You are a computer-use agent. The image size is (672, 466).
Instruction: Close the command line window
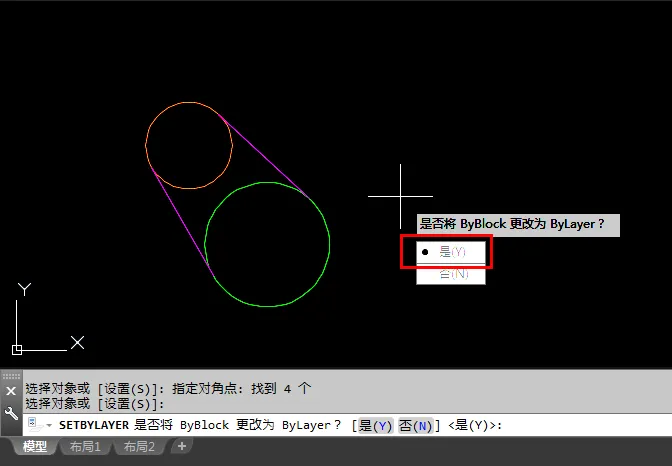11,391
